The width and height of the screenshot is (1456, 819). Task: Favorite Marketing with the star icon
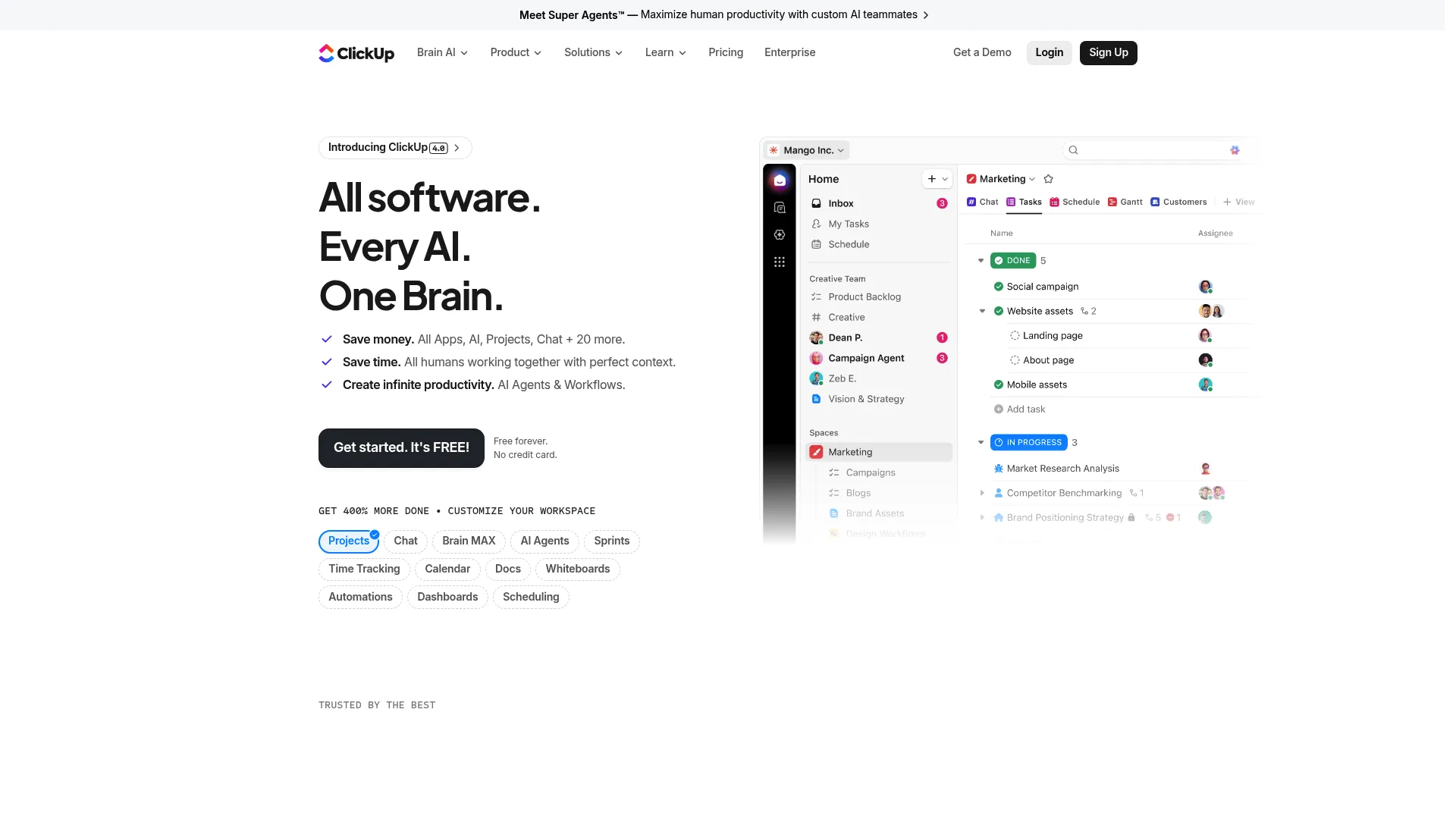click(1049, 179)
